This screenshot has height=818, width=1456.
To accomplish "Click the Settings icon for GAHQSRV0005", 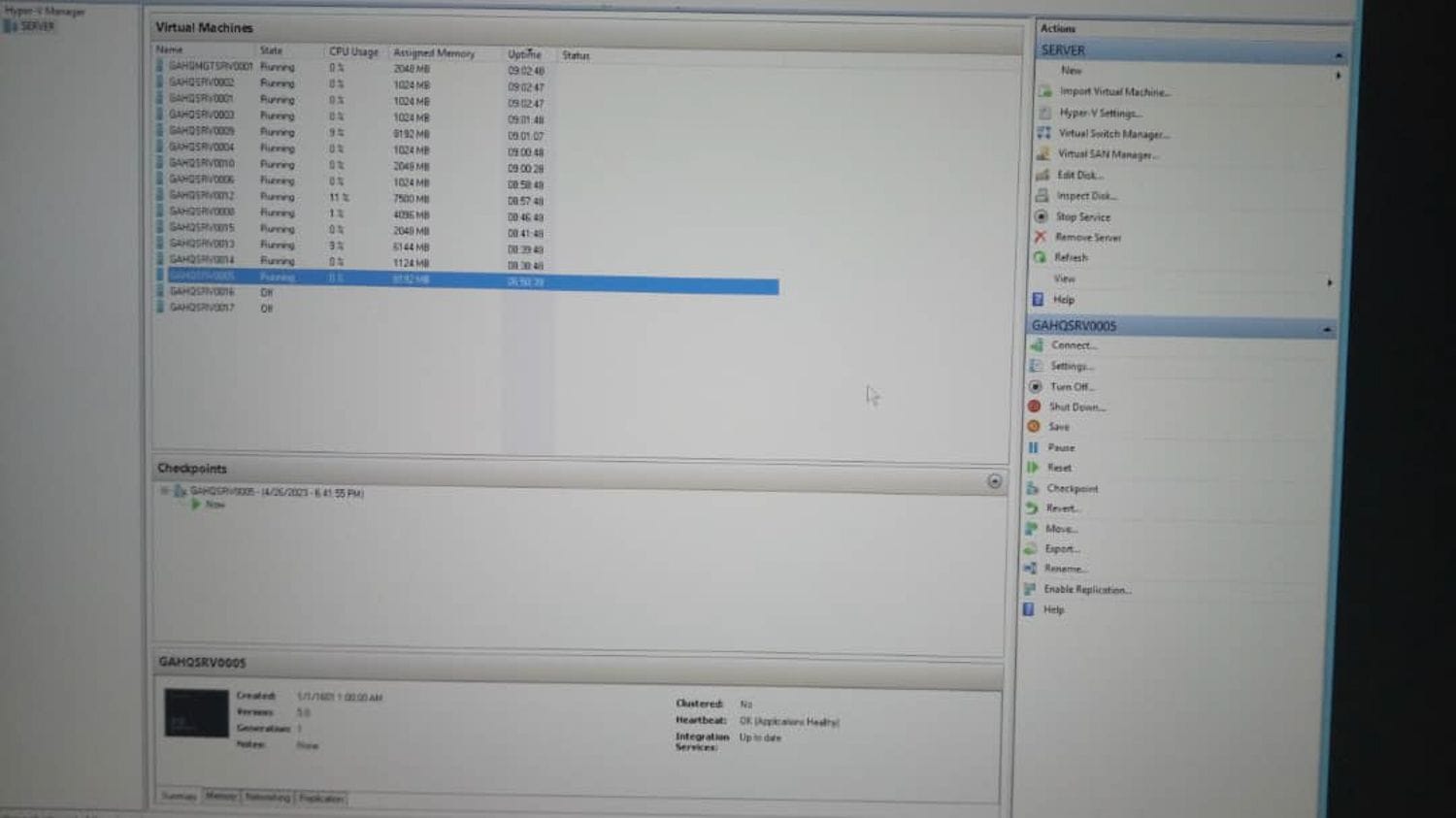I will click(1036, 366).
